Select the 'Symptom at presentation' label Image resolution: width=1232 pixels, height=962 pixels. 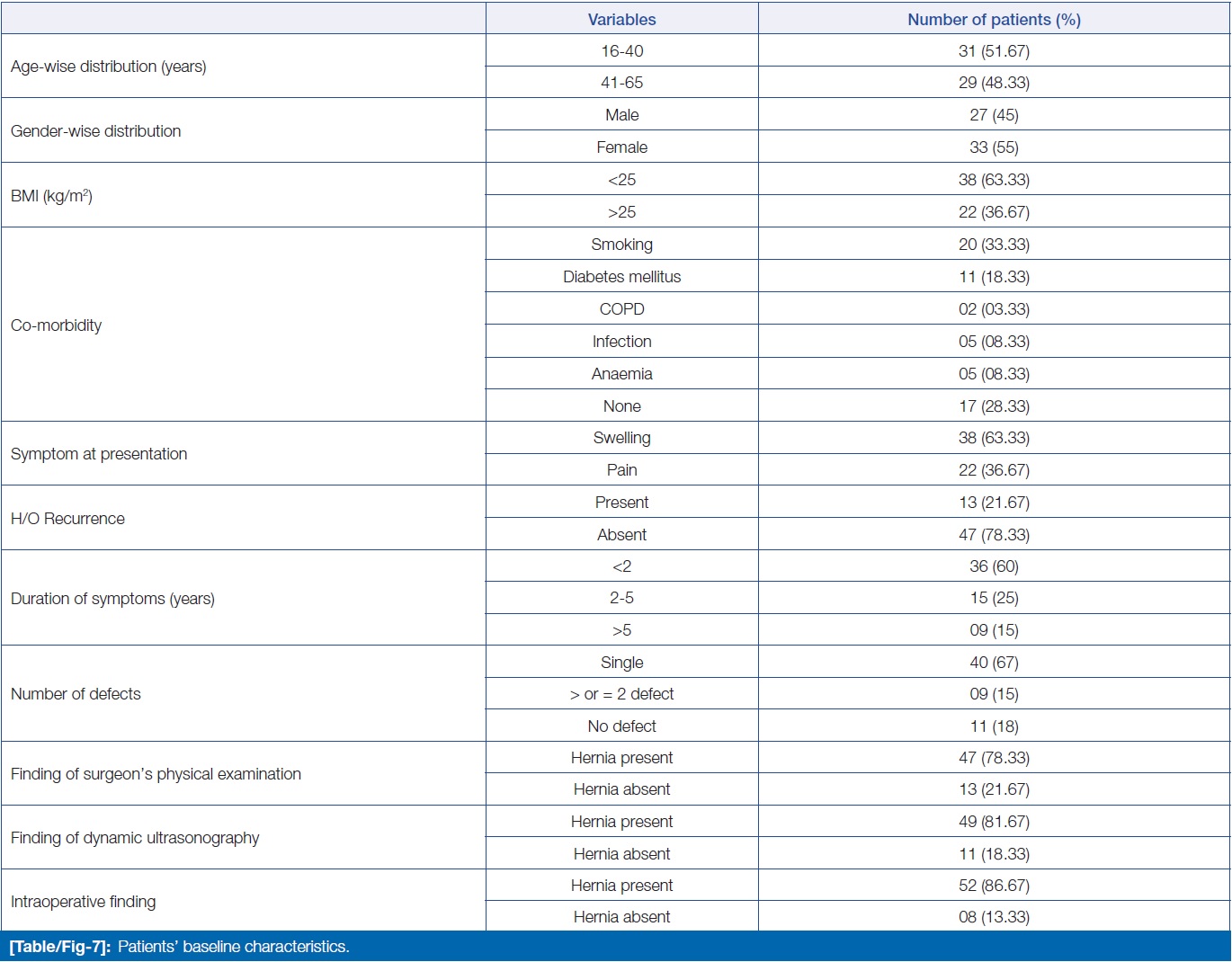(99, 454)
